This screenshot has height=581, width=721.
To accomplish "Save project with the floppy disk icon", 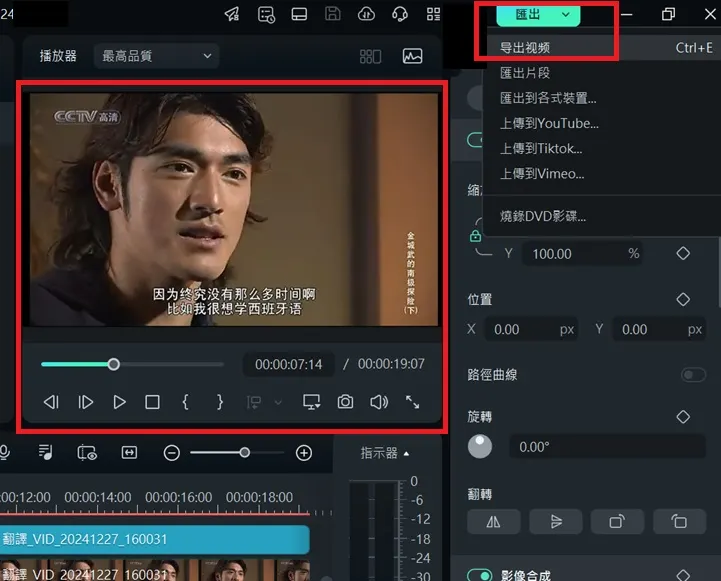I will [332, 14].
